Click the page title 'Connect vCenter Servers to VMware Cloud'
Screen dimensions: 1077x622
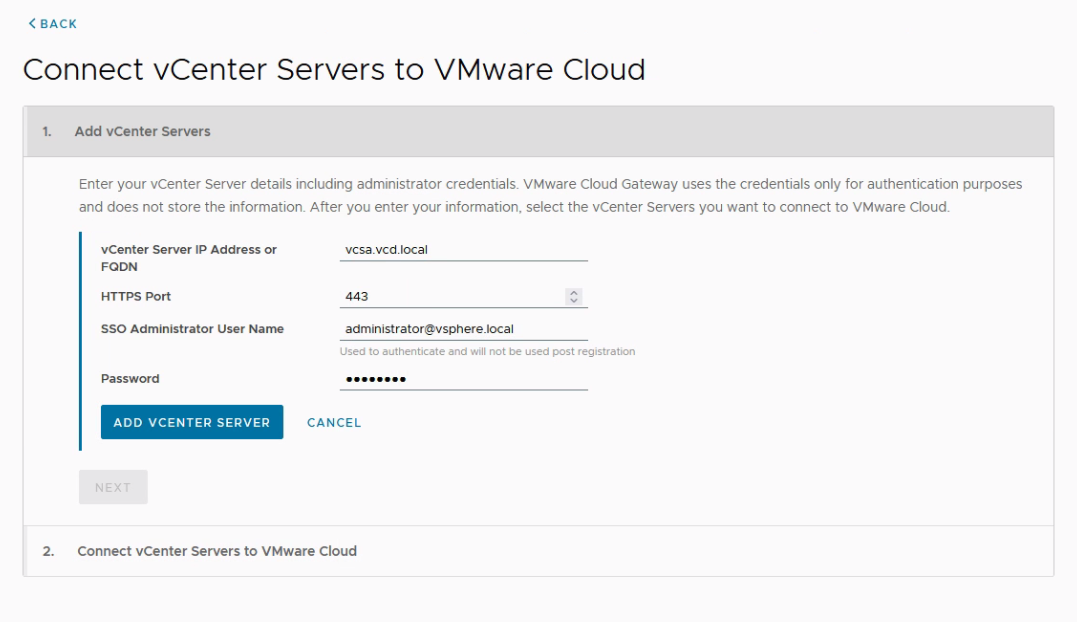click(334, 70)
